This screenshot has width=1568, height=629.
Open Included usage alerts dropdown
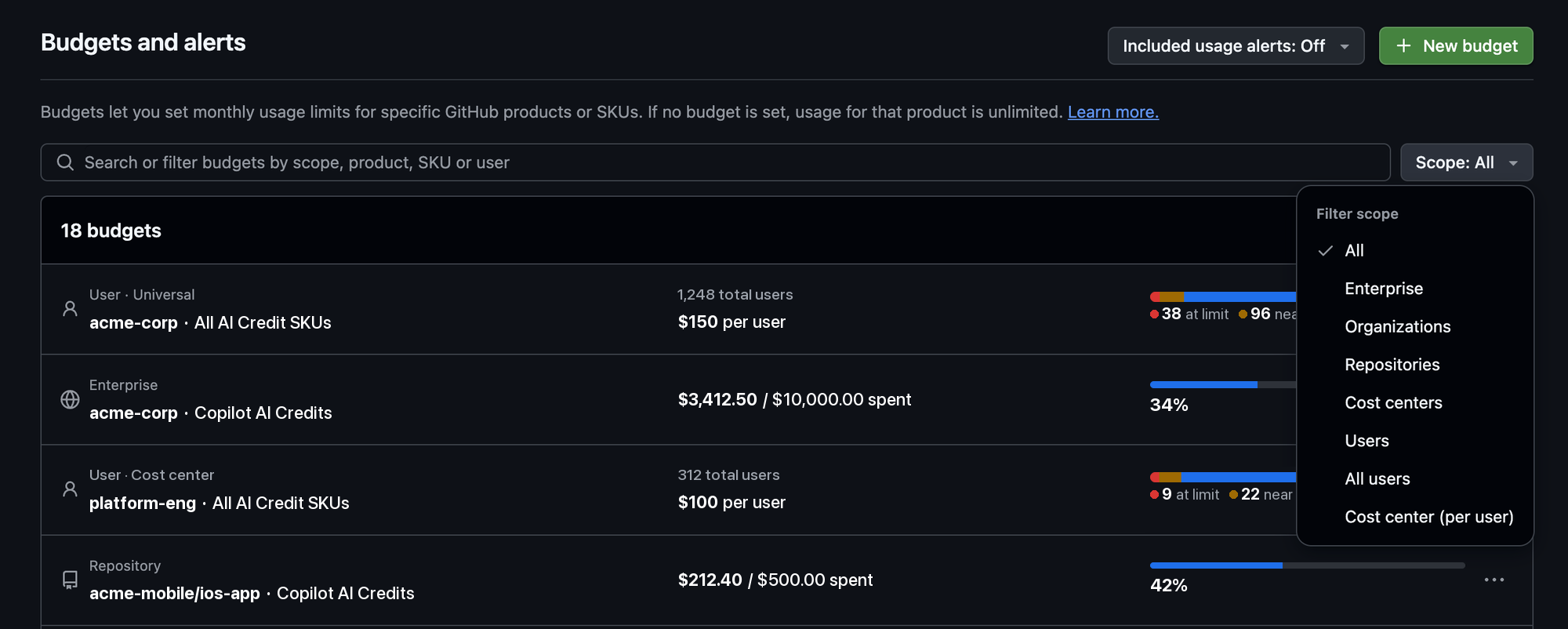[1236, 46]
